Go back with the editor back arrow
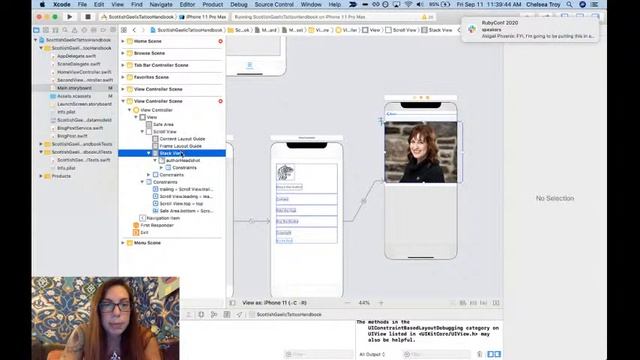Image resolution: width=640 pixels, height=360 pixels. click(134, 30)
